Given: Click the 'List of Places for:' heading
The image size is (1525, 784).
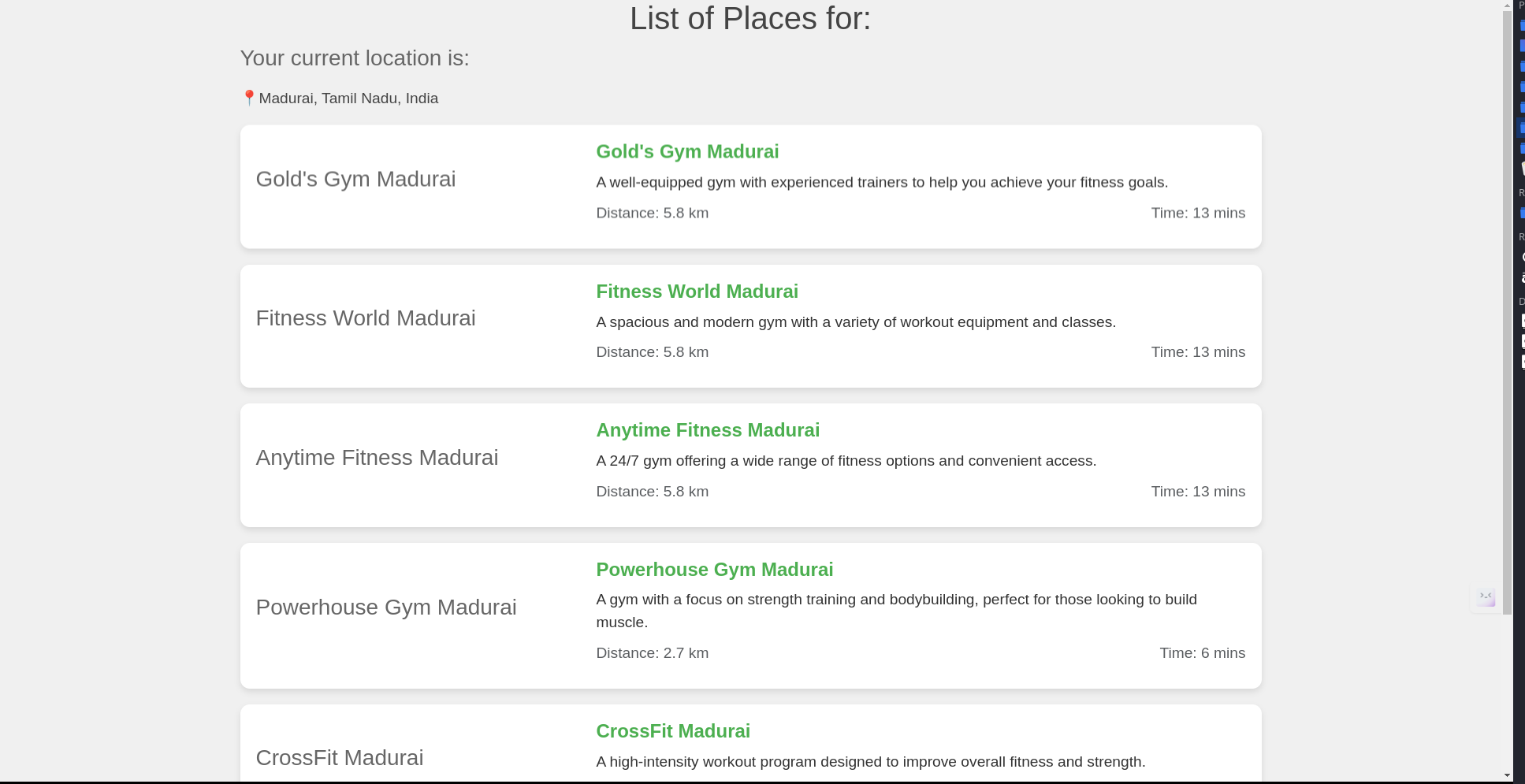Looking at the screenshot, I should (749, 19).
